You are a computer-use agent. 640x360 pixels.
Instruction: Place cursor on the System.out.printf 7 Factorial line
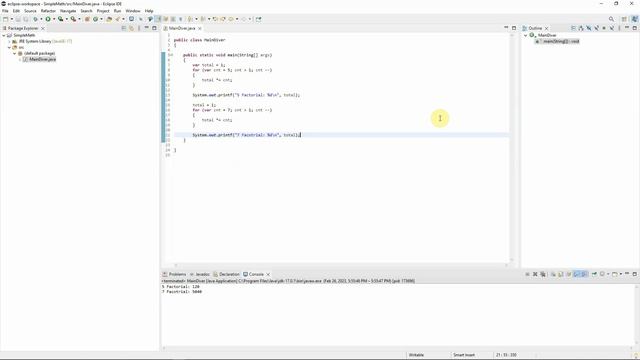pyautogui.click(x=246, y=135)
